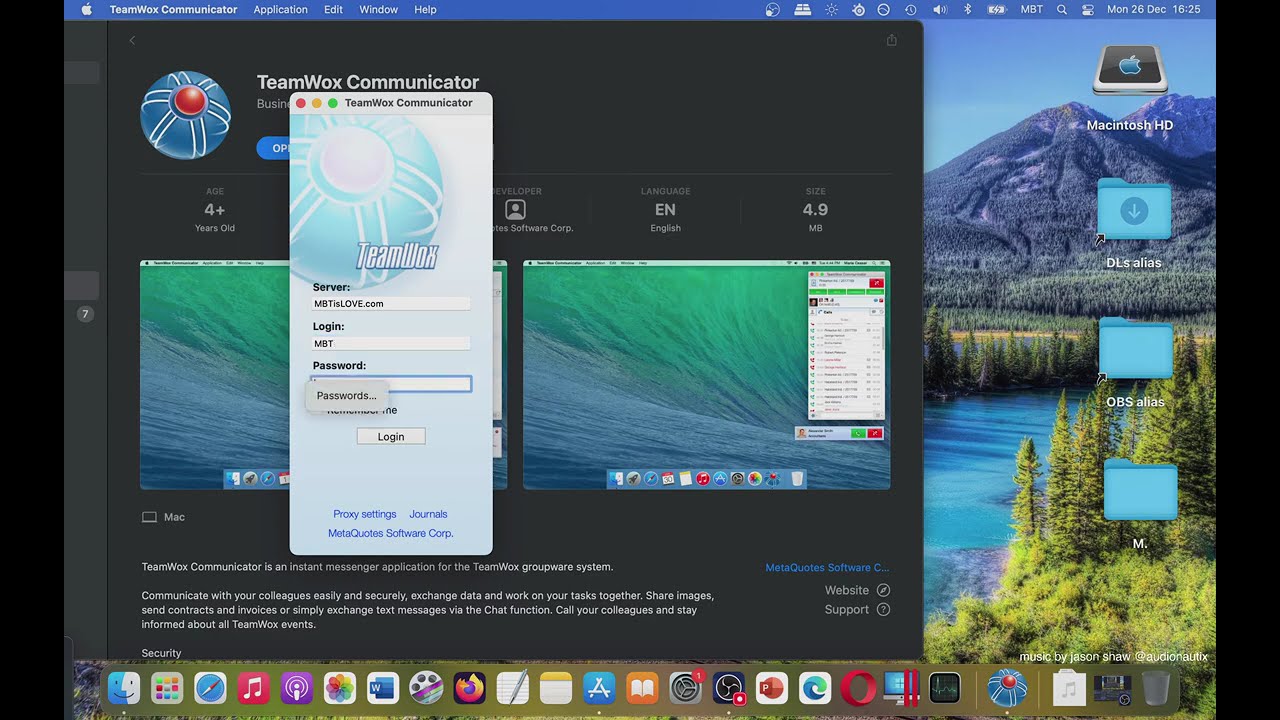The height and width of the screenshot is (720, 1280).
Task: Click MetaQuotes Software Corp. link in login window
Action: pyautogui.click(x=391, y=533)
